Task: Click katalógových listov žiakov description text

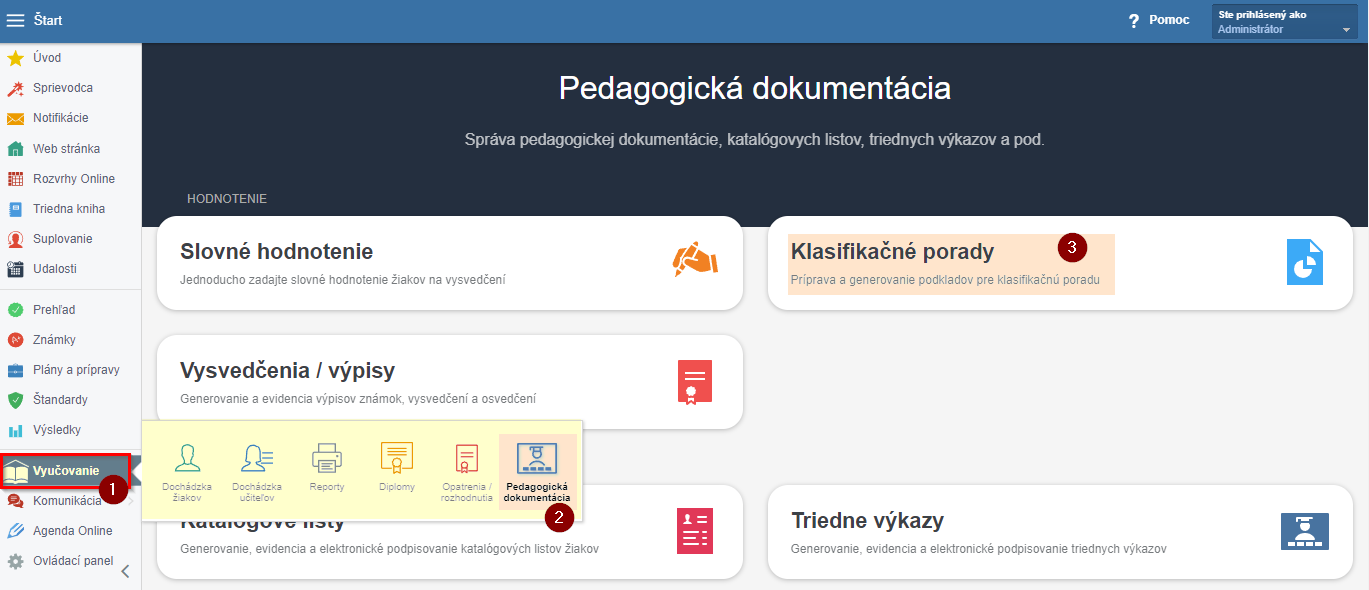Action: (x=390, y=549)
